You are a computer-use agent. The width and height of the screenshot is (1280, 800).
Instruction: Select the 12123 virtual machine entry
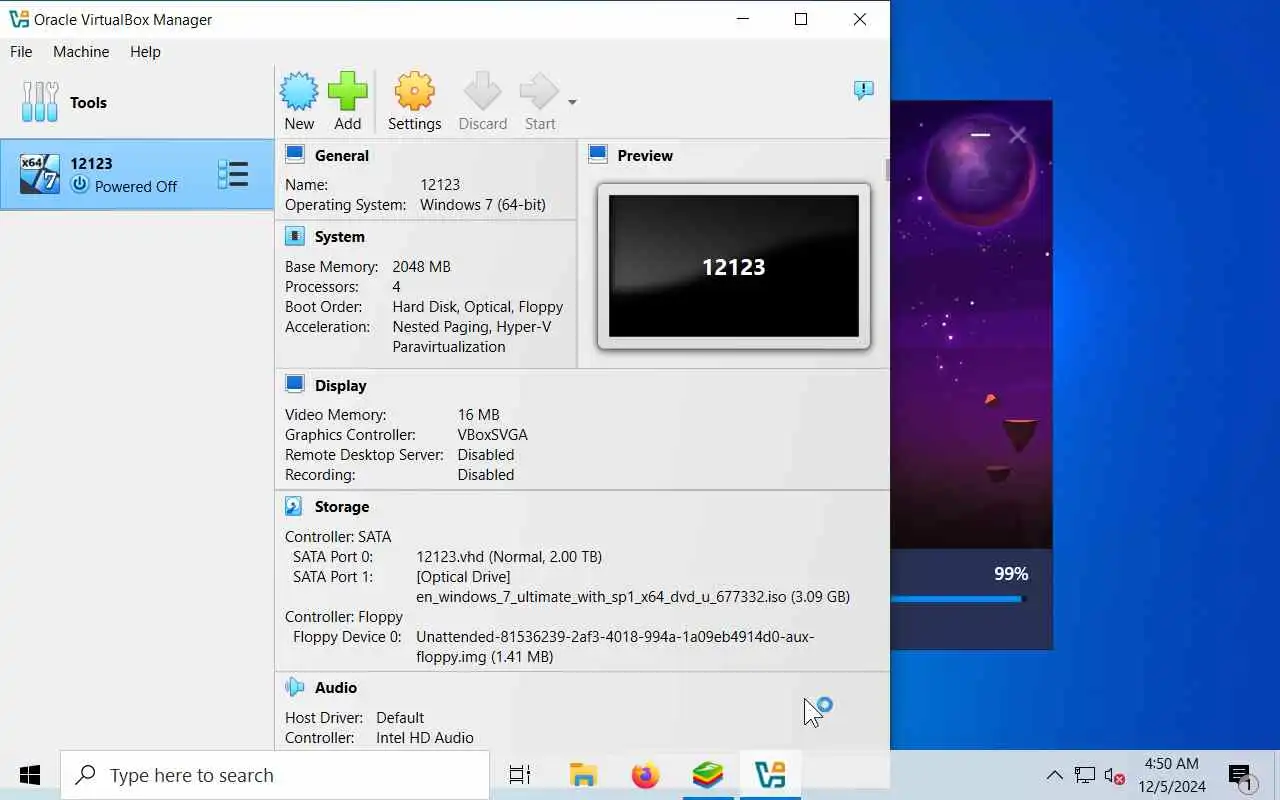(137, 174)
